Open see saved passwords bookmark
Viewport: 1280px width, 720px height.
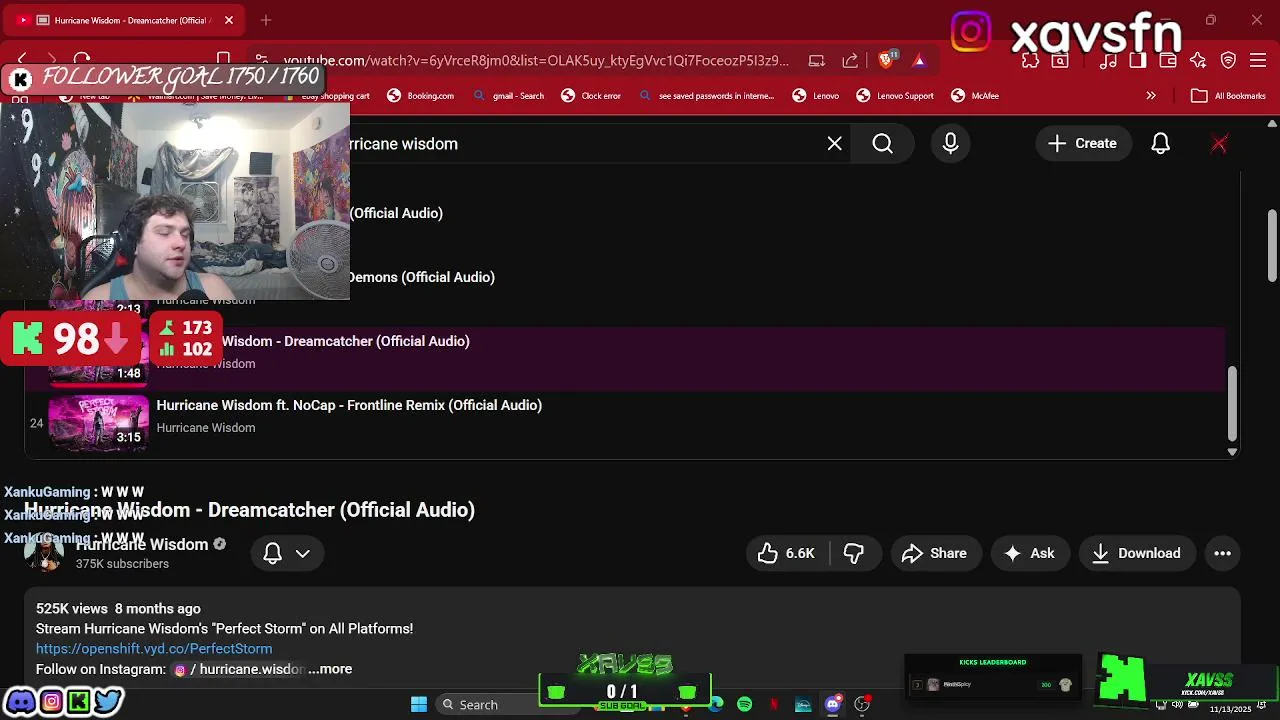(707, 96)
